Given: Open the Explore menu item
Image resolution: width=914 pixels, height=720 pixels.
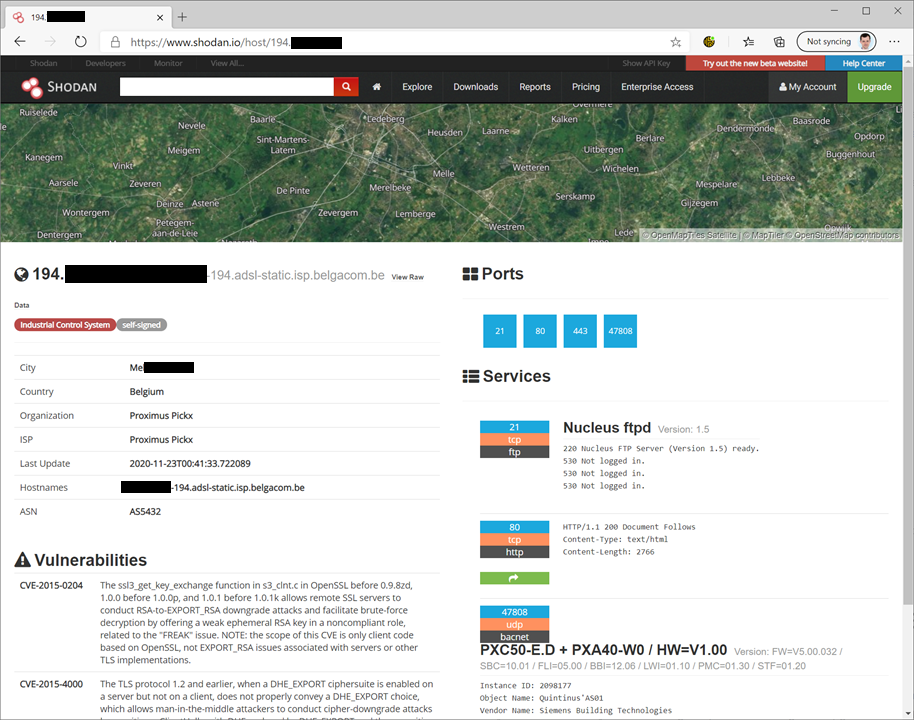Looking at the screenshot, I should click(x=417, y=87).
